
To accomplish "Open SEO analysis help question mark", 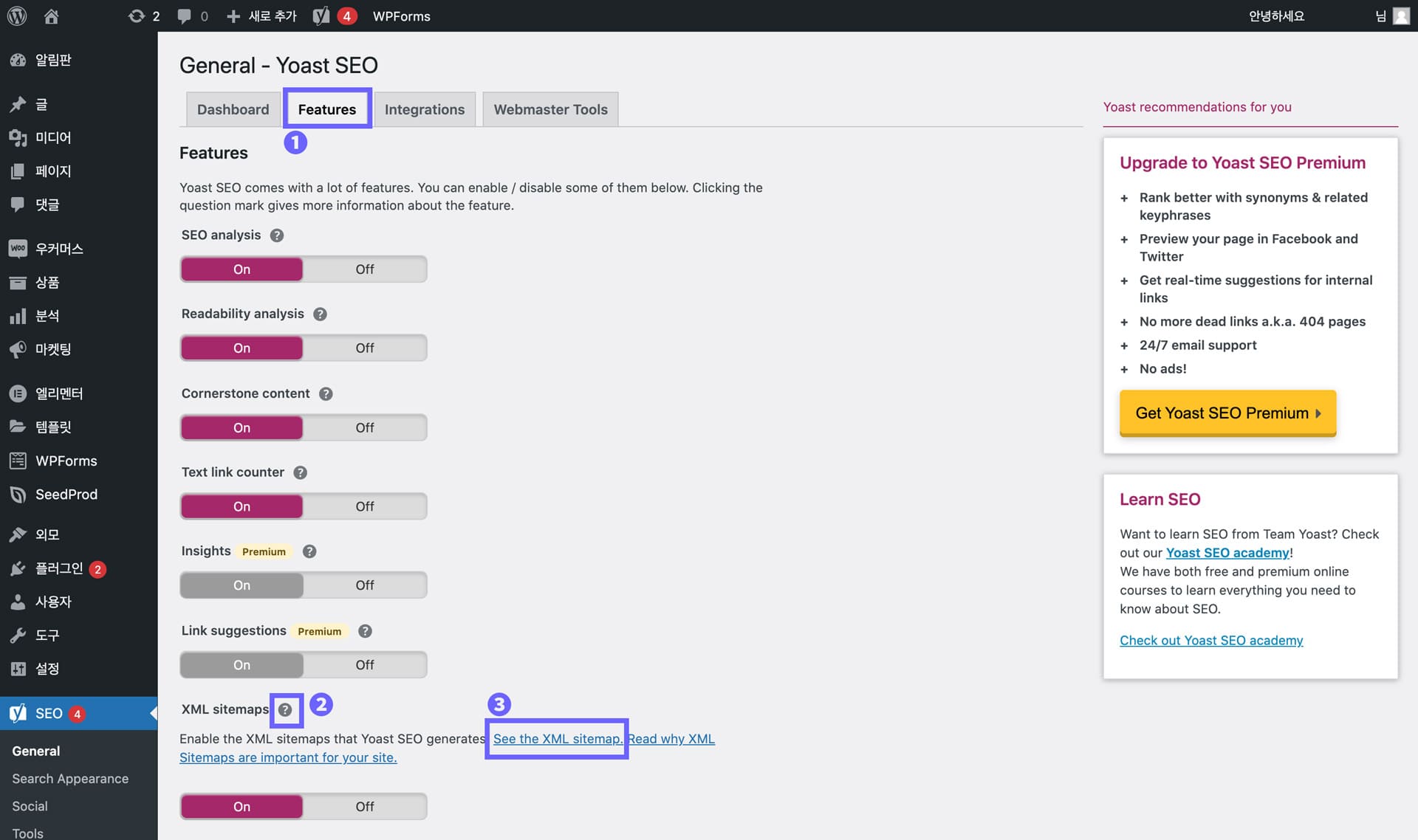I will point(277,235).
